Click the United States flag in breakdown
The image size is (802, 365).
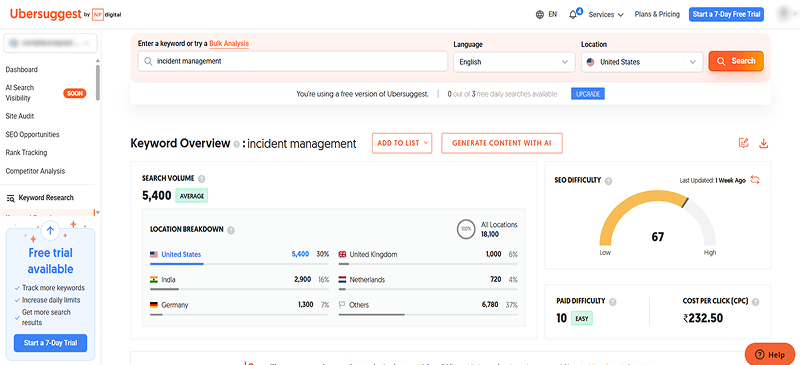pos(153,255)
